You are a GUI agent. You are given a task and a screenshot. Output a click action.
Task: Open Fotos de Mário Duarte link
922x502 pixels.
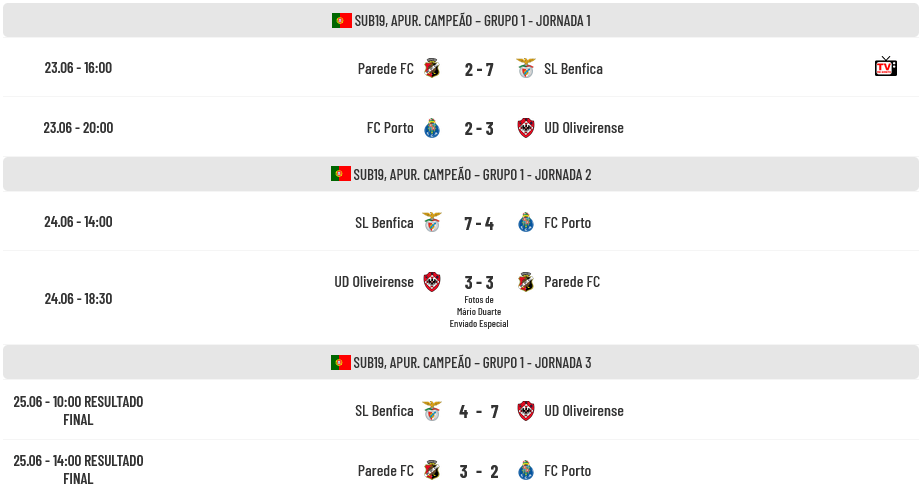point(479,312)
